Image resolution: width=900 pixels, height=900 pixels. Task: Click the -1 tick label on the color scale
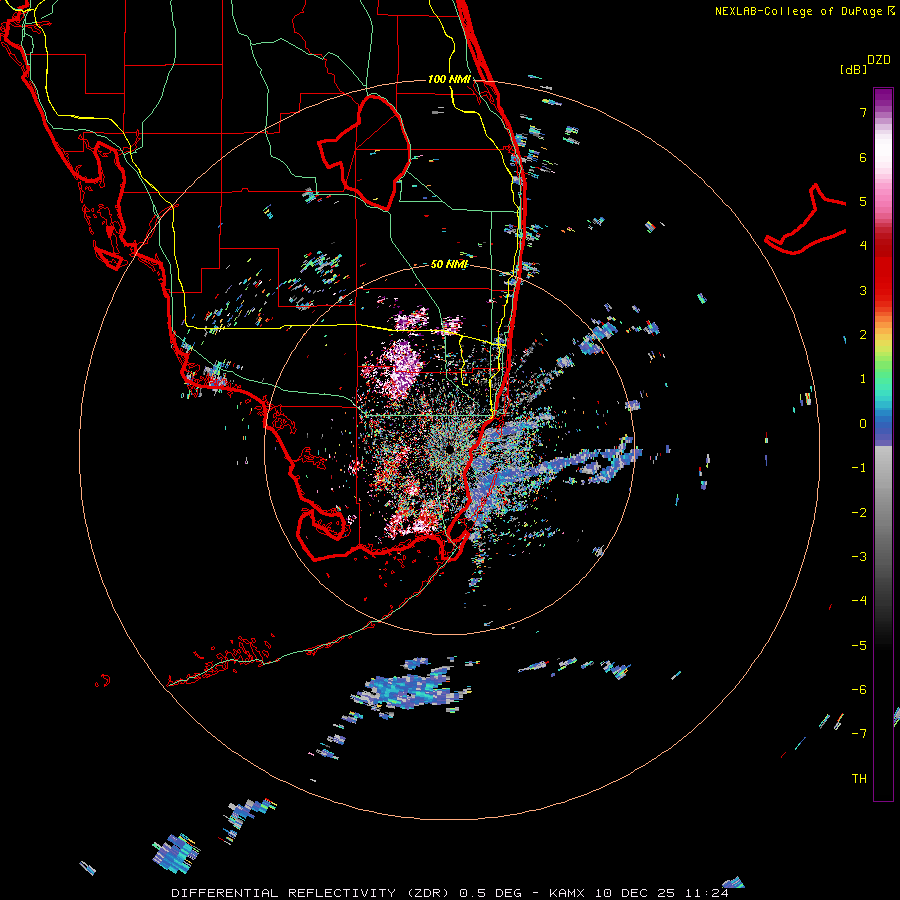point(859,468)
